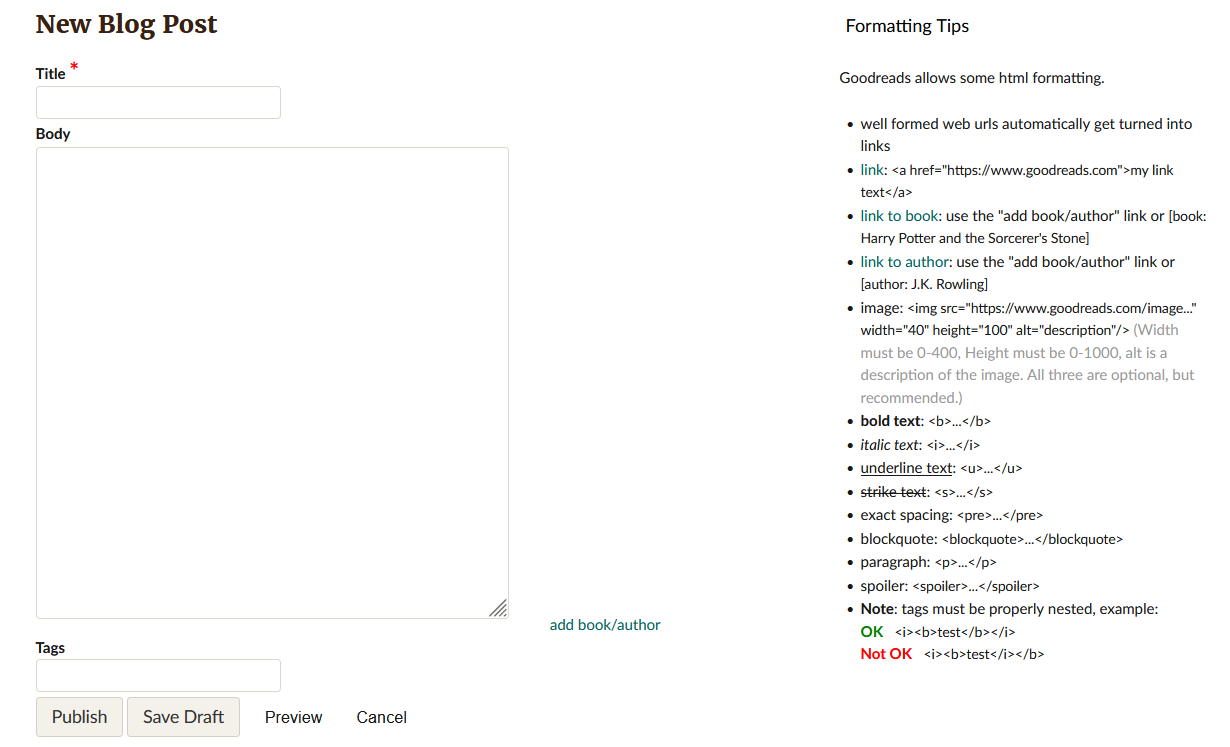This screenshot has height=747, width=1230.
Task: Click the green 'OK' example label
Action: (872, 632)
